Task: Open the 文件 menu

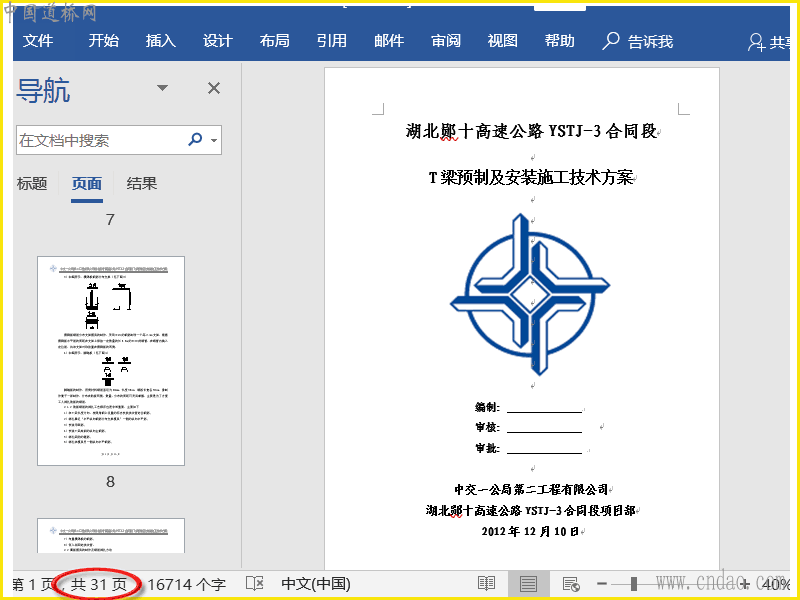Action: click(38, 41)
